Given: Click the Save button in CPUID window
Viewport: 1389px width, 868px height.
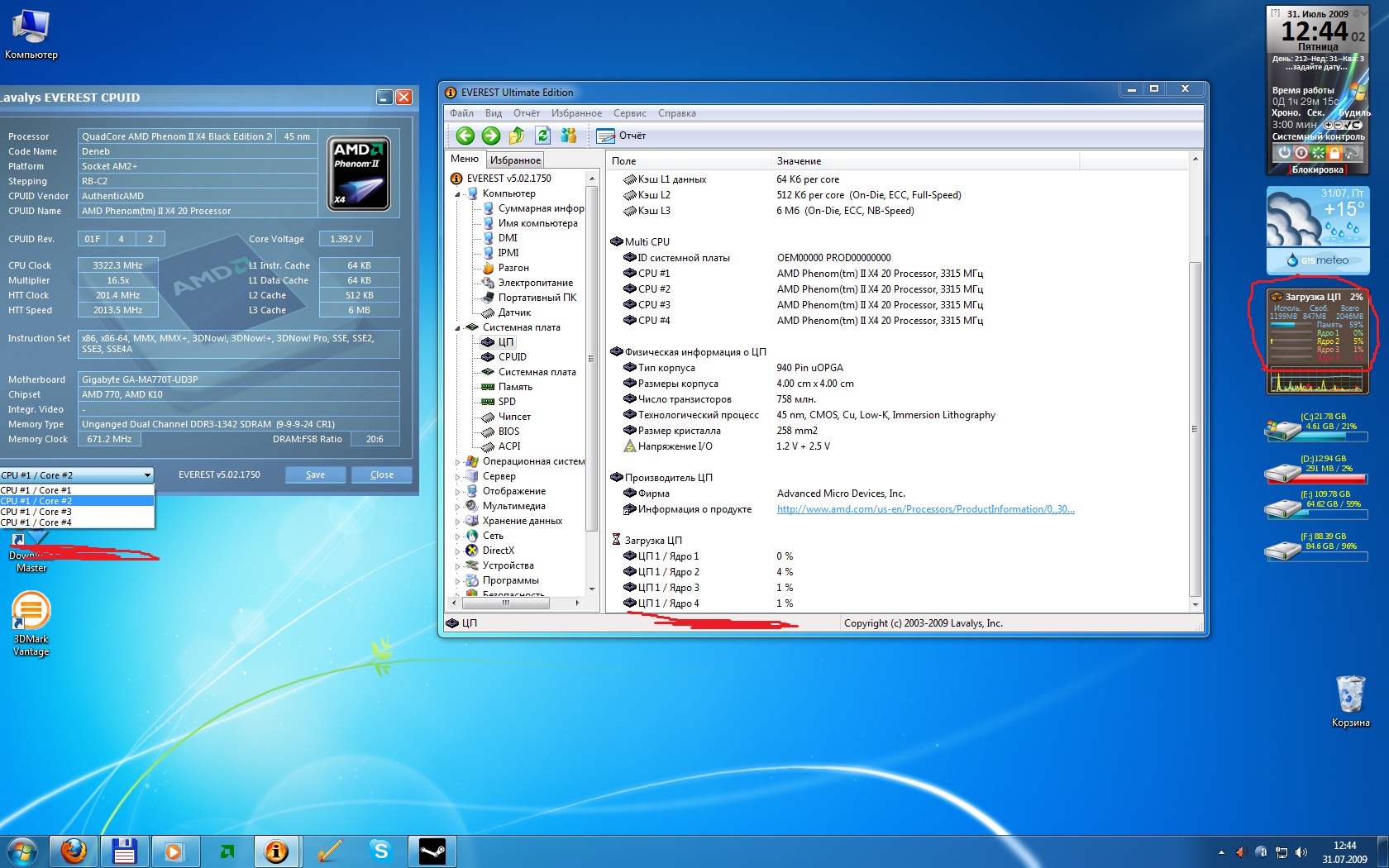Looking at the screenshot, I should [315, 475].
